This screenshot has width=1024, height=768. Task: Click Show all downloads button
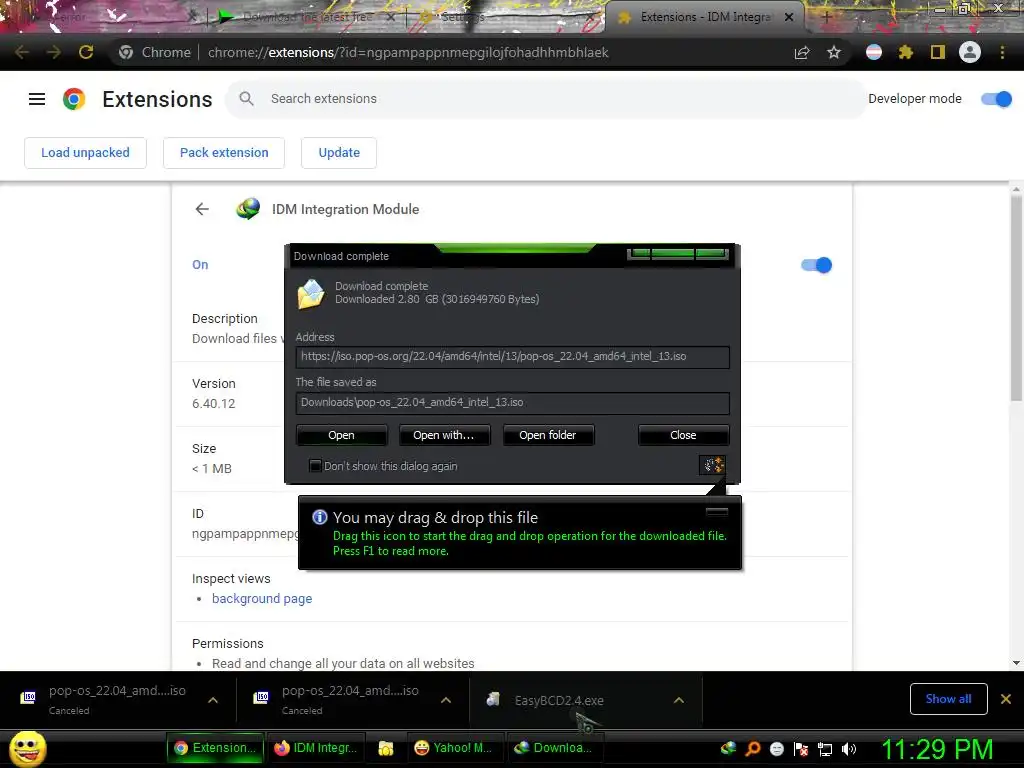pos(948,699)
